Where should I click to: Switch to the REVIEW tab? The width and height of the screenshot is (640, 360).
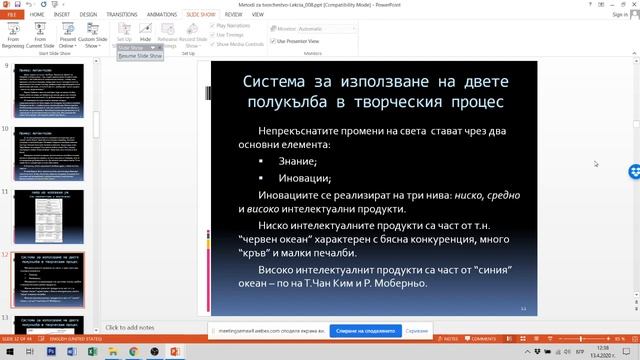233,15
